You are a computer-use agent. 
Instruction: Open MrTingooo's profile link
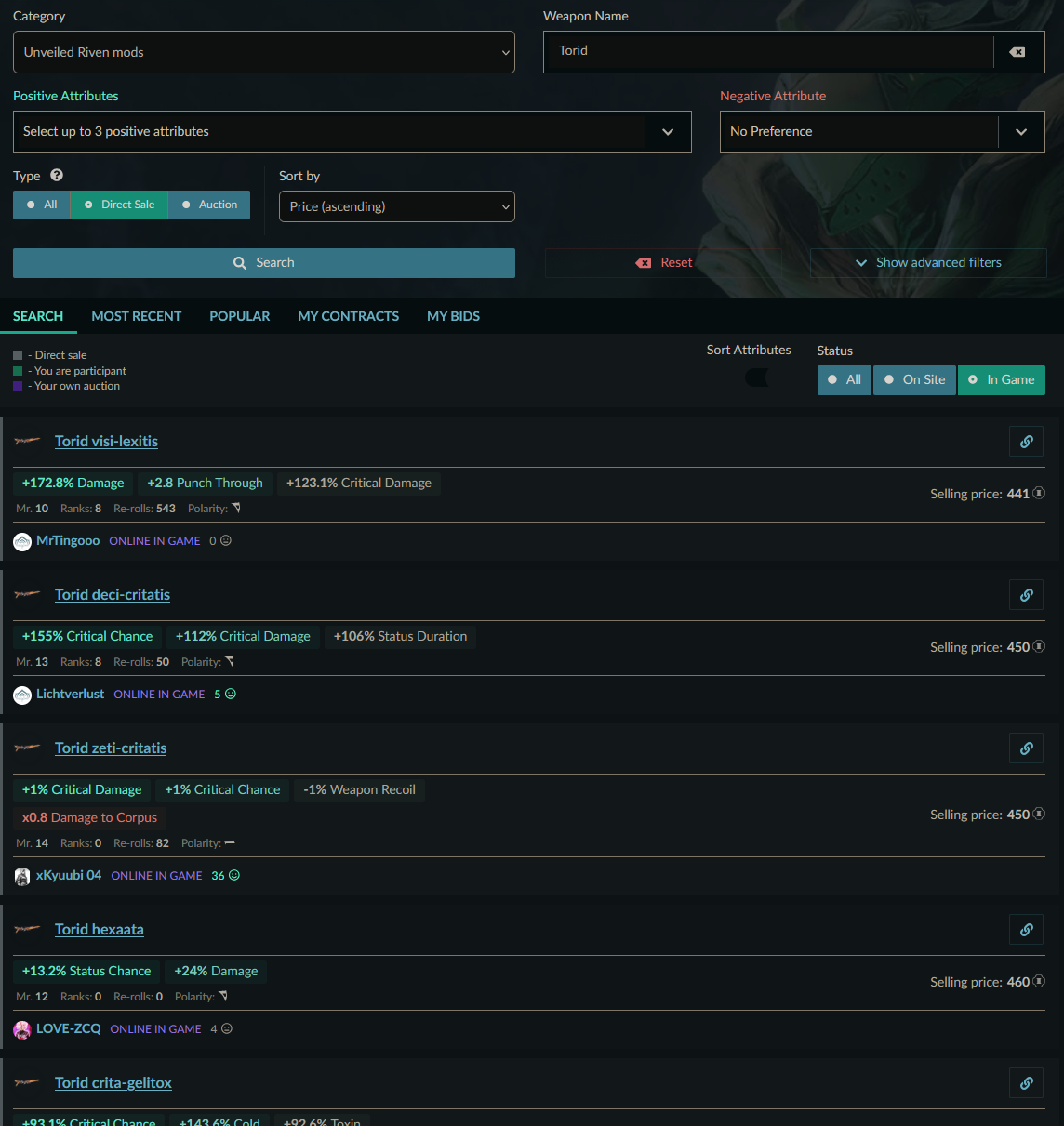pyautogui.click(x=68, y=540)
